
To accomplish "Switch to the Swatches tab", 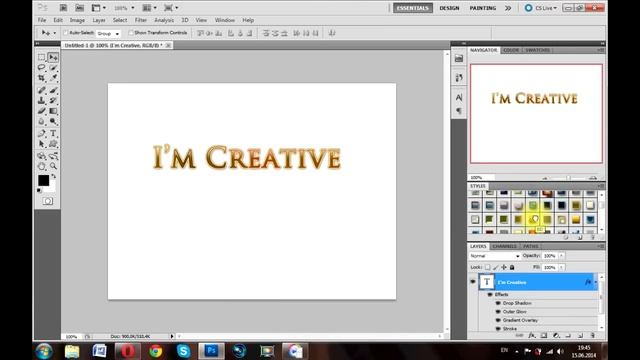I will (537, 50).
